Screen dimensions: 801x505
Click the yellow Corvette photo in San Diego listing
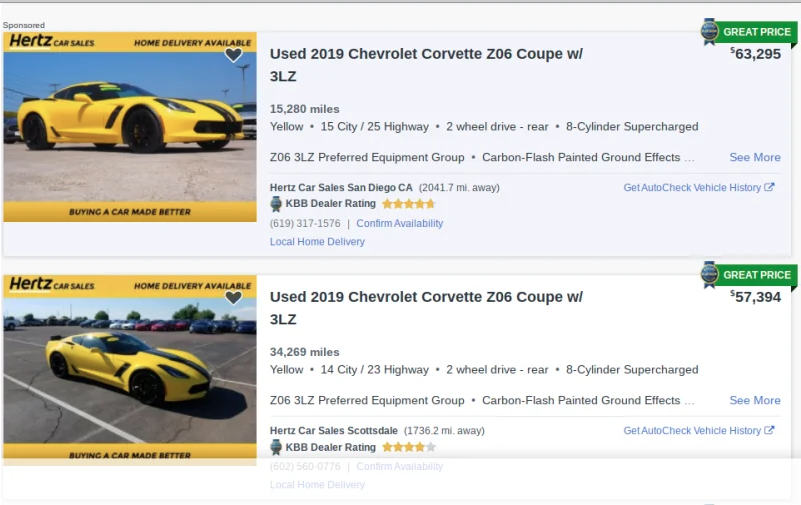coord(130,125)
